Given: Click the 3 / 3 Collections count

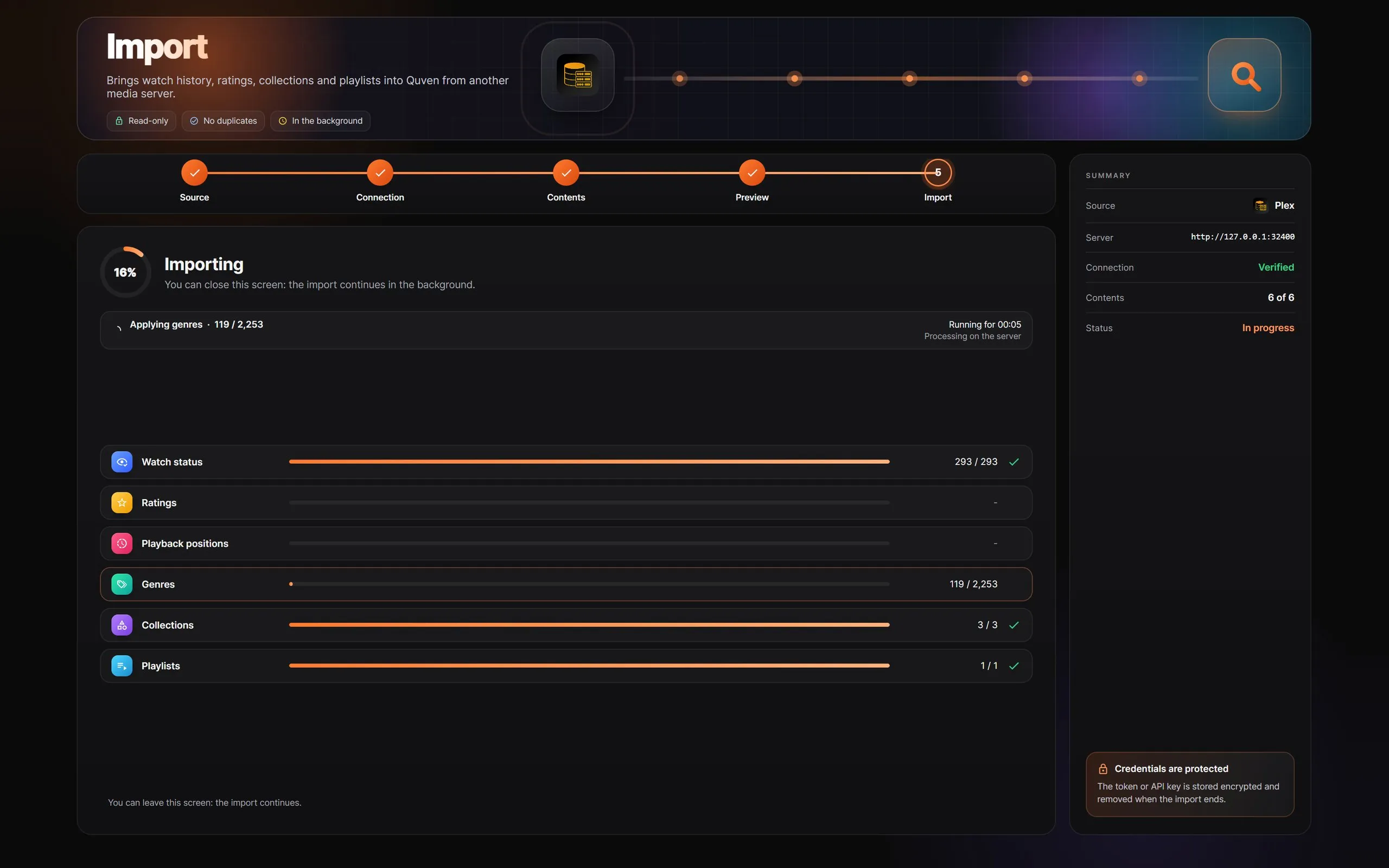Looking at the screenshot, I should [987, 624].
